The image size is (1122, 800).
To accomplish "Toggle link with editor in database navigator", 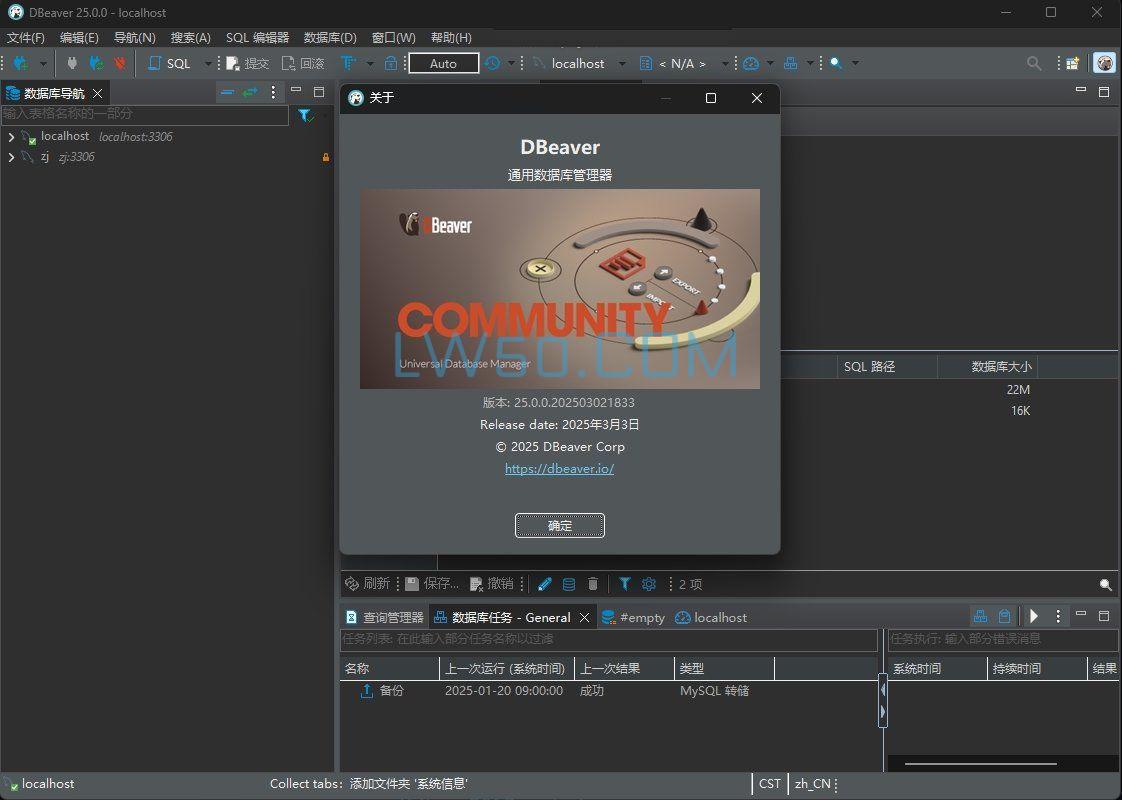I will pos(250,92).
